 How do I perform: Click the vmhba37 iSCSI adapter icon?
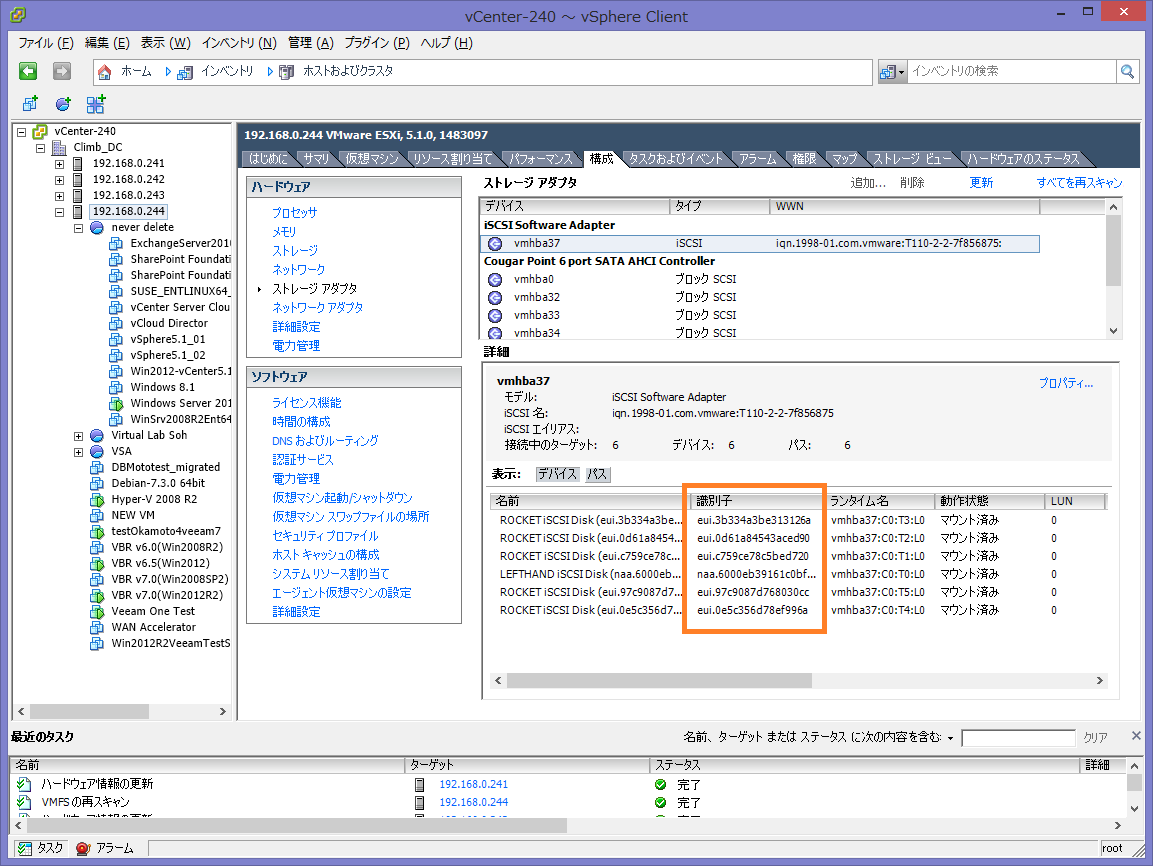pos(495,243)
